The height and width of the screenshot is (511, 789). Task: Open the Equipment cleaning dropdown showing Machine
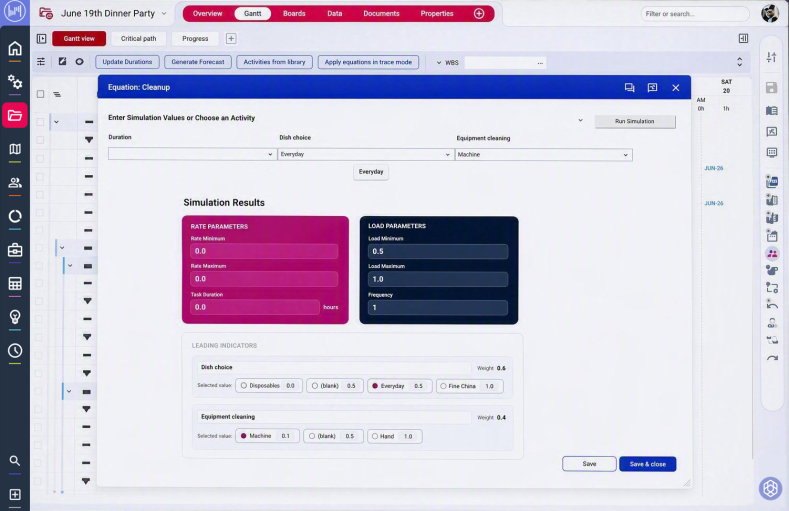(543, 154)
